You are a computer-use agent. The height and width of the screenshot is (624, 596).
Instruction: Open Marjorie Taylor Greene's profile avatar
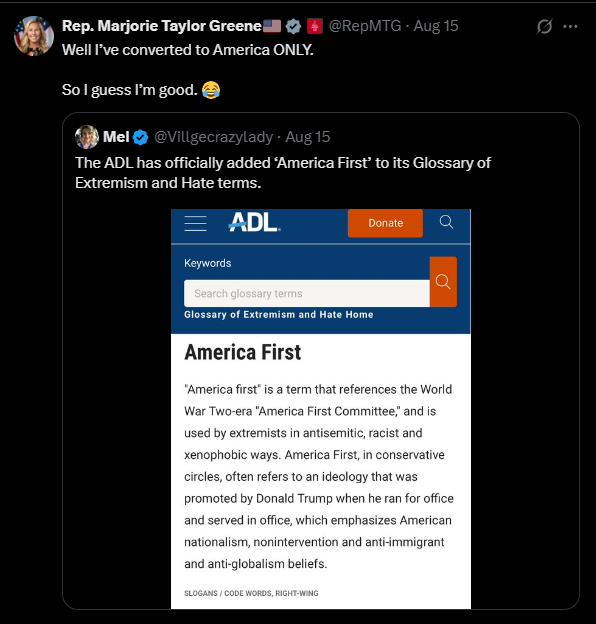tap(34, 36)
